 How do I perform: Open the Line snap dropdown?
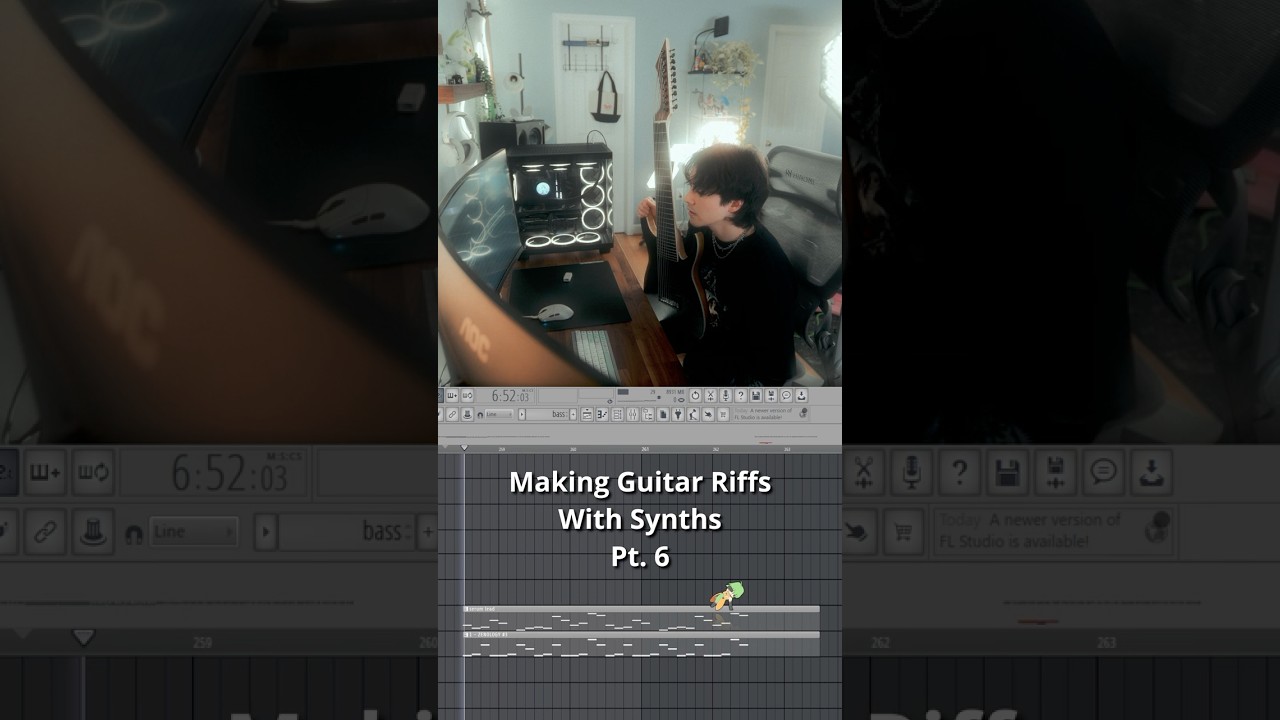click(499, 415)
